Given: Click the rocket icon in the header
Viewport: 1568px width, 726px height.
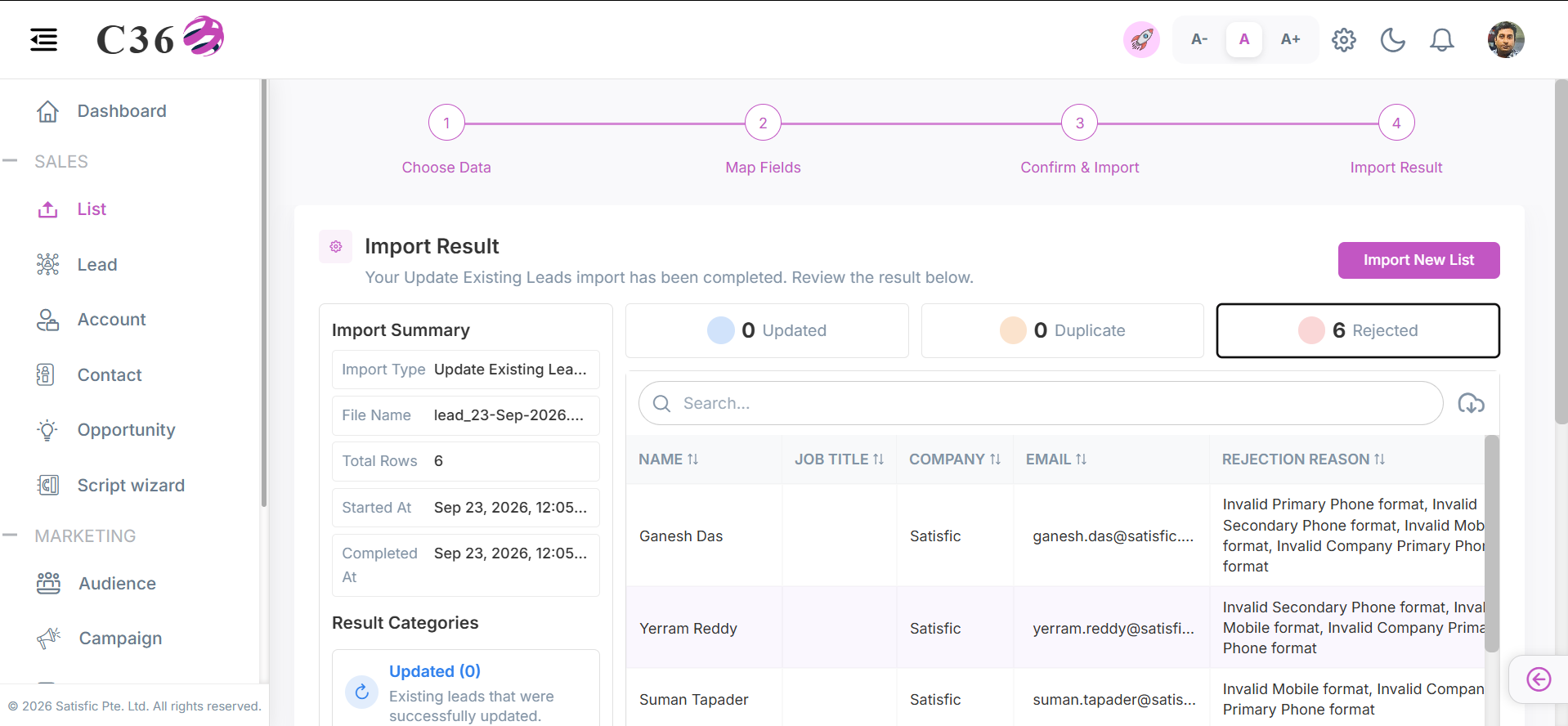Looking at the screenshot, I should tap(1141, 39).
